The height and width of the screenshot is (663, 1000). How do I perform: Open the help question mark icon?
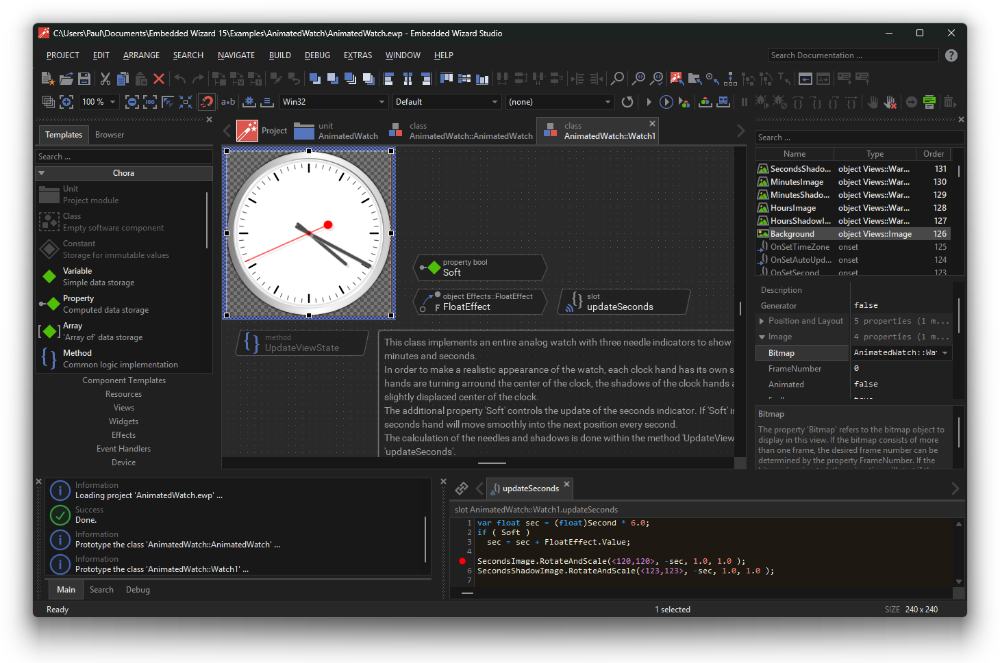click(x=951, y=55)
